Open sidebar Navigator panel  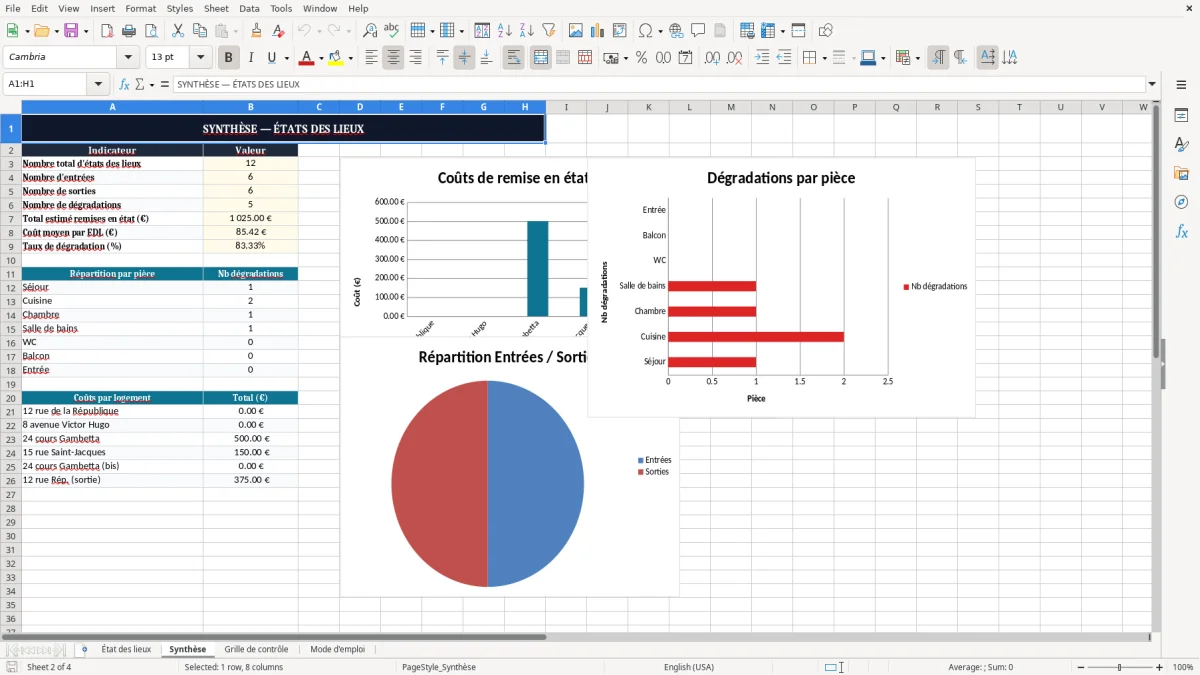coord(1181,202)
